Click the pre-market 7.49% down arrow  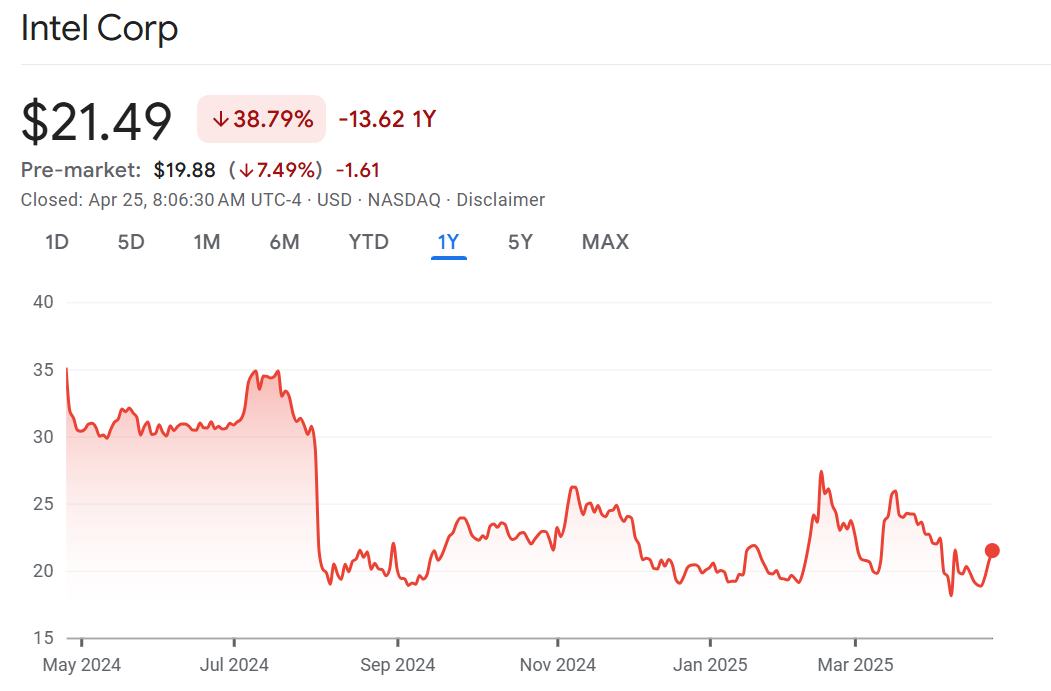pos(246,170)
